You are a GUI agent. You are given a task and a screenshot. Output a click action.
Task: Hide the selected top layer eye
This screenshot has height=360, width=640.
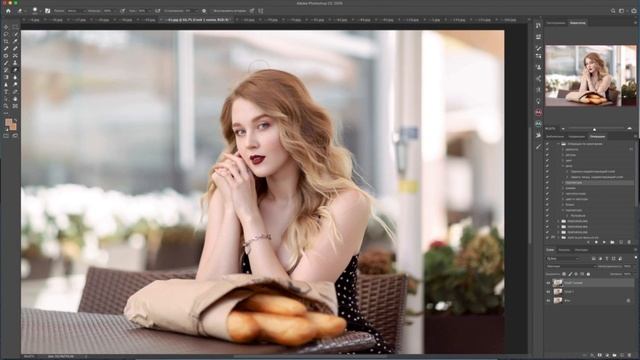(x=548, y=282)
